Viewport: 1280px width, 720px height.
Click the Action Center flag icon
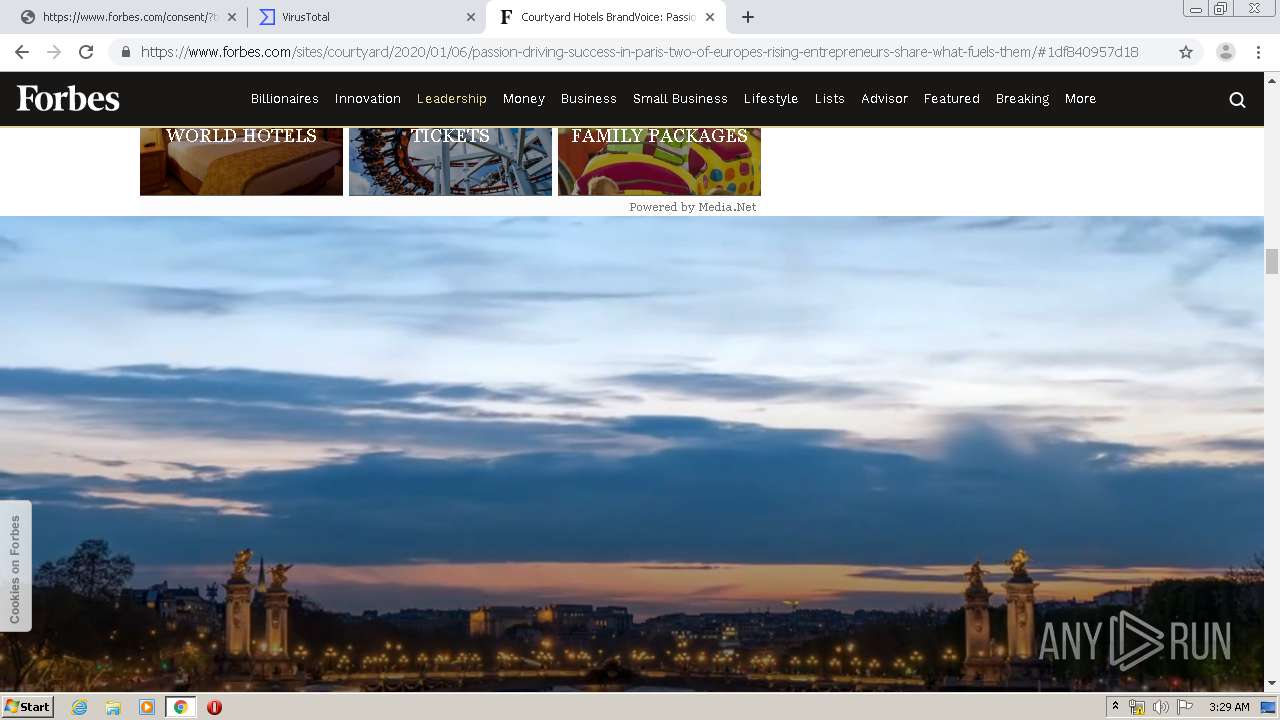[x=1185, y=707]
